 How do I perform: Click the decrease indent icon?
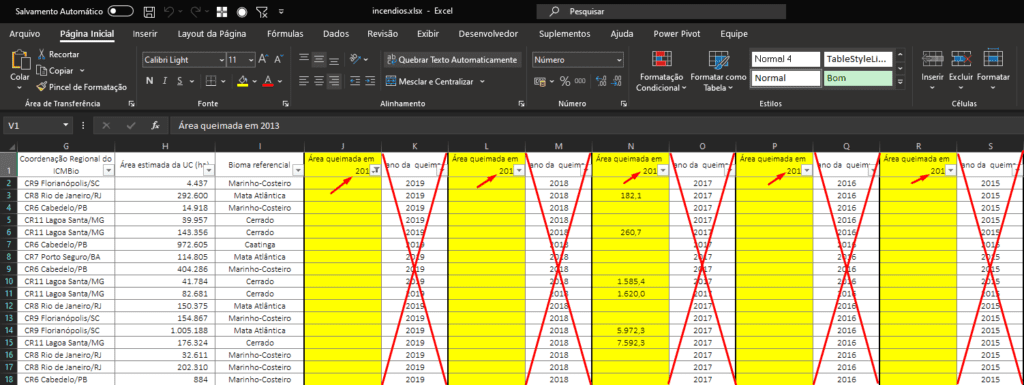point(355,81)
